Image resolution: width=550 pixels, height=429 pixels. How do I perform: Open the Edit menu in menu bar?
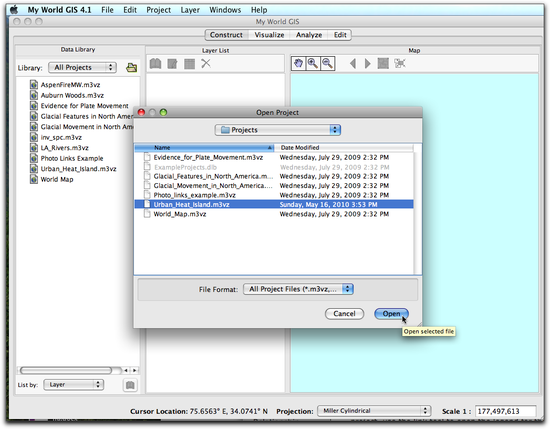coord(130,10)
